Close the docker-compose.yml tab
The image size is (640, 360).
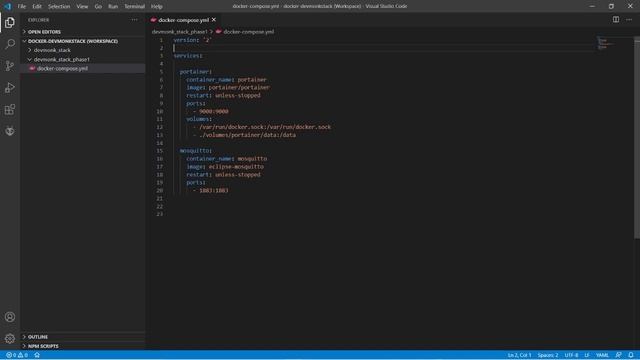(213, 20)
